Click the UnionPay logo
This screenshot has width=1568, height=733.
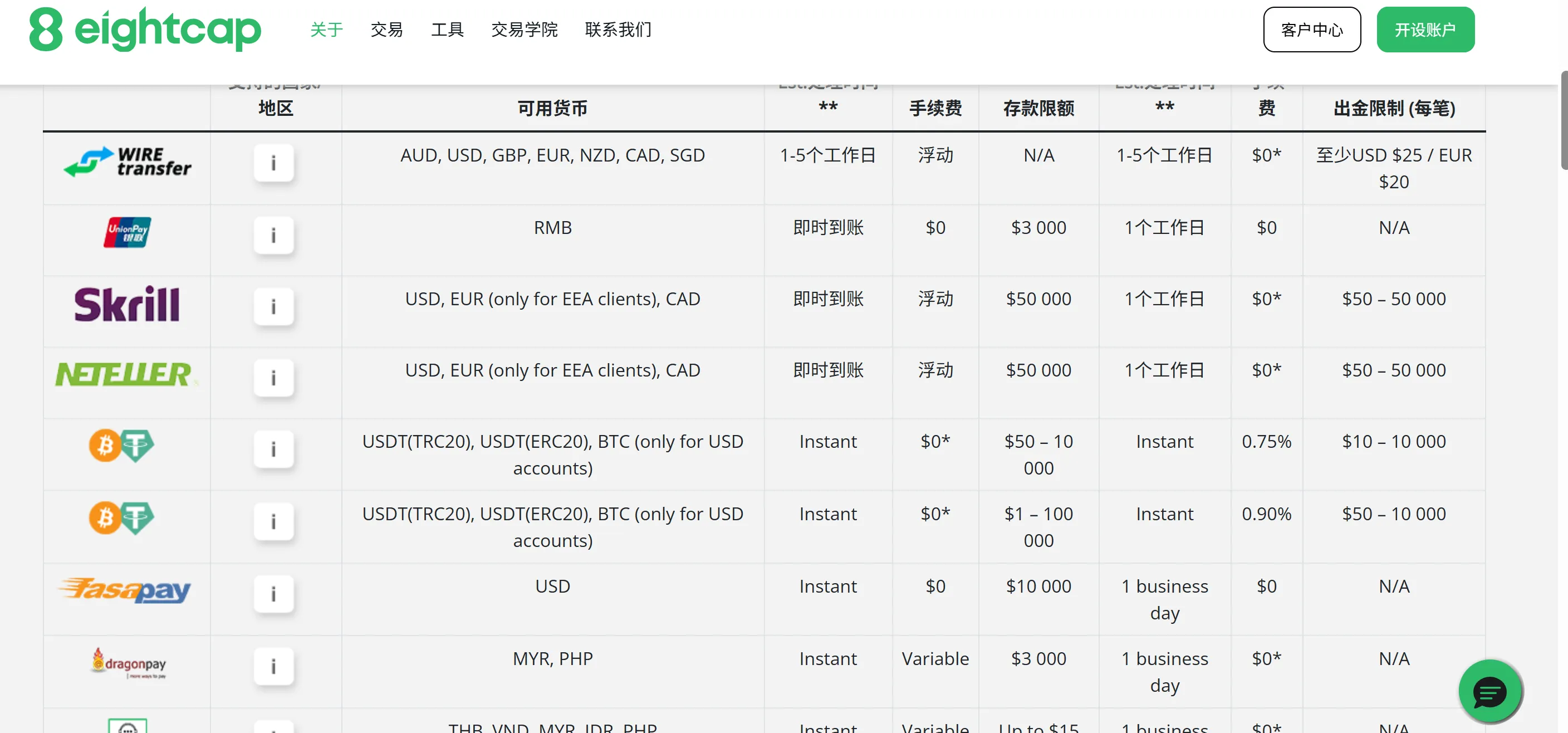127,232
